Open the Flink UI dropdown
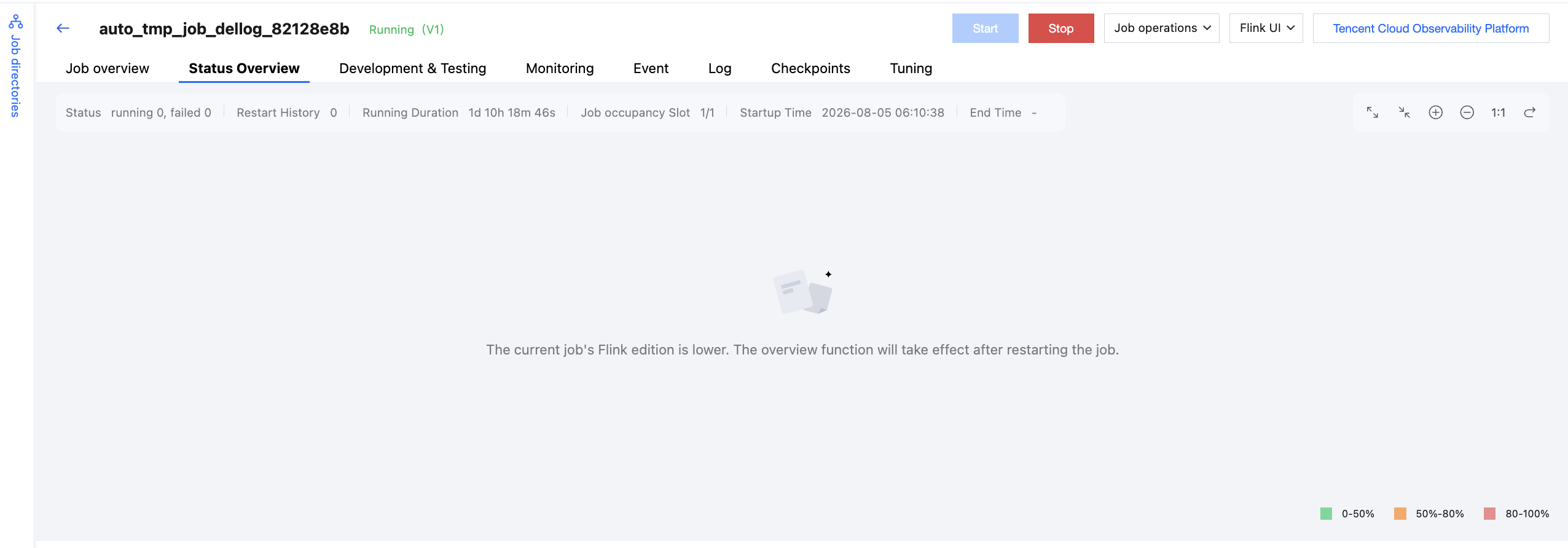Image resolution: width=1568 pixels, height=548 pixels. [x=1266, y=28]
